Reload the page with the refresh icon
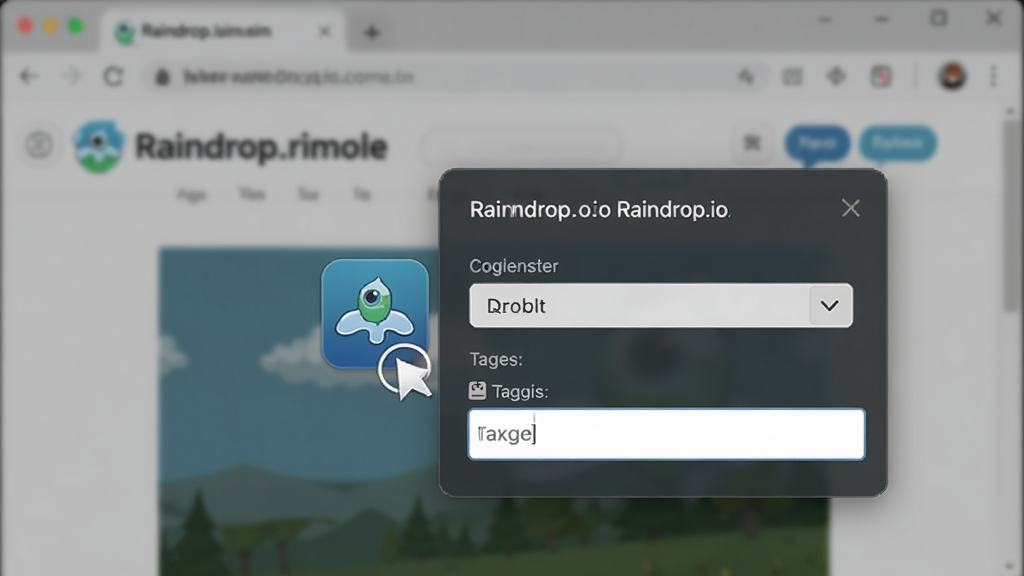This screenshot has width=1024, height=576. tap(114, 76)
